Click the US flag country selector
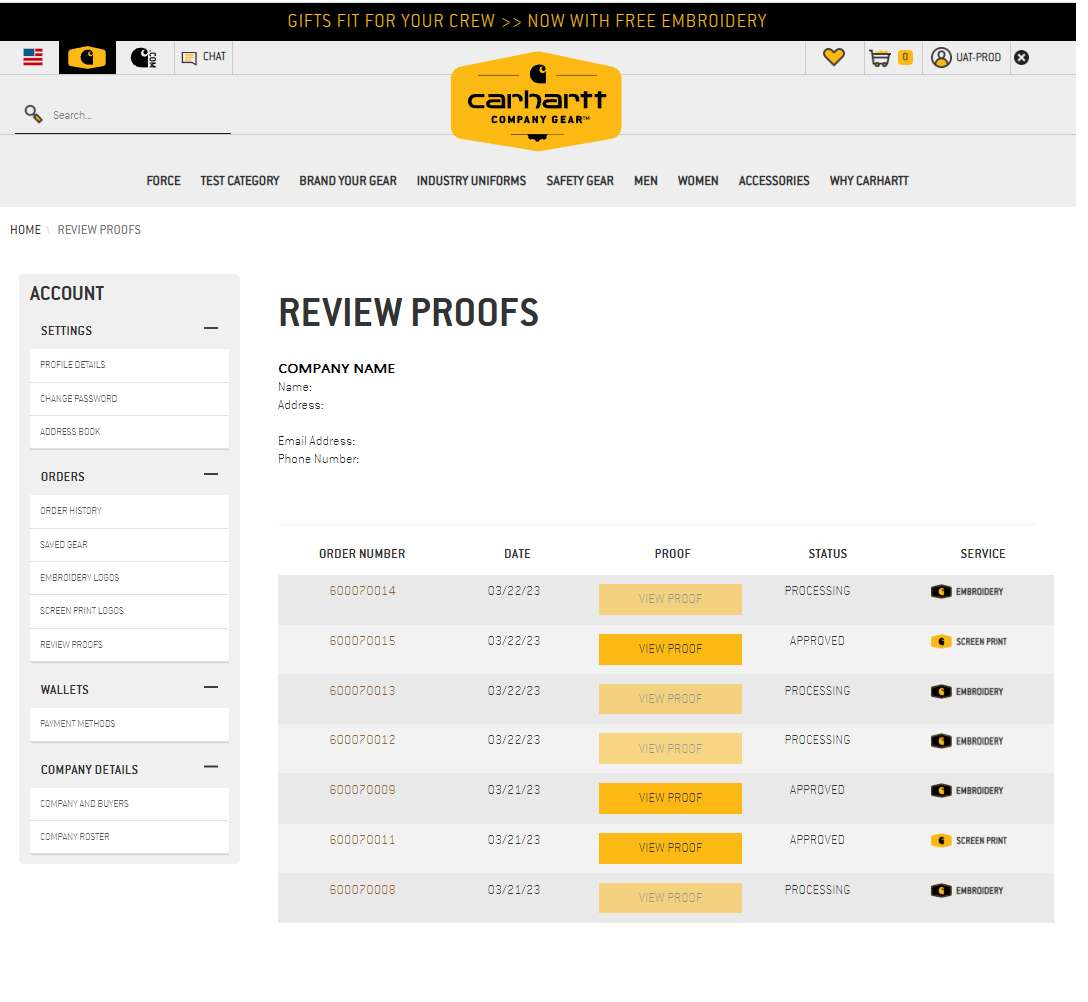1088x1002 pixels. click(x=33, y=57)
